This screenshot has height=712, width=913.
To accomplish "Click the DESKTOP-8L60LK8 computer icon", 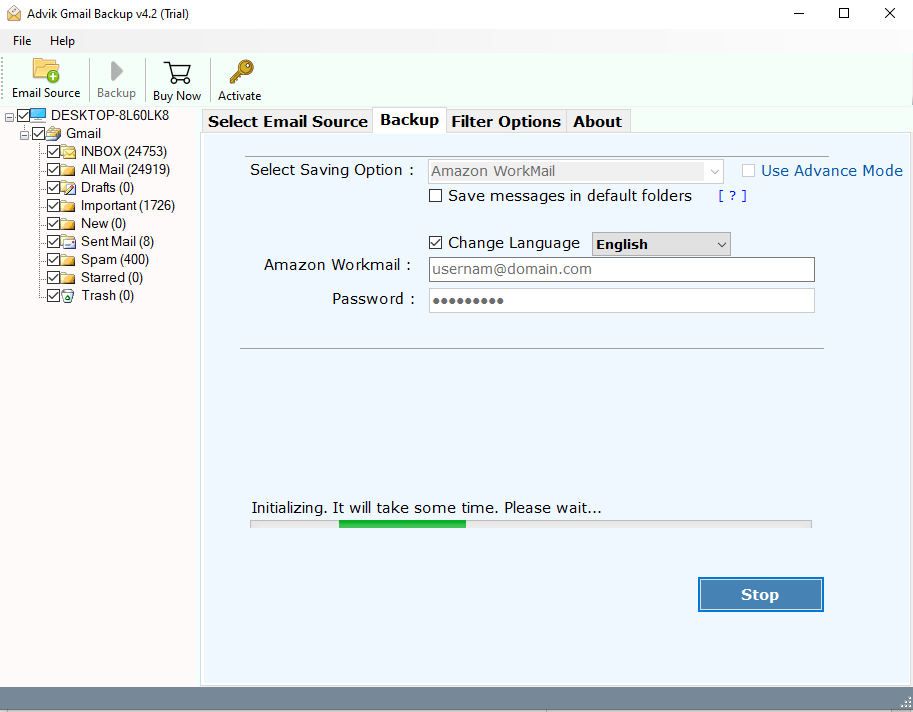I will tap(38, 115).
